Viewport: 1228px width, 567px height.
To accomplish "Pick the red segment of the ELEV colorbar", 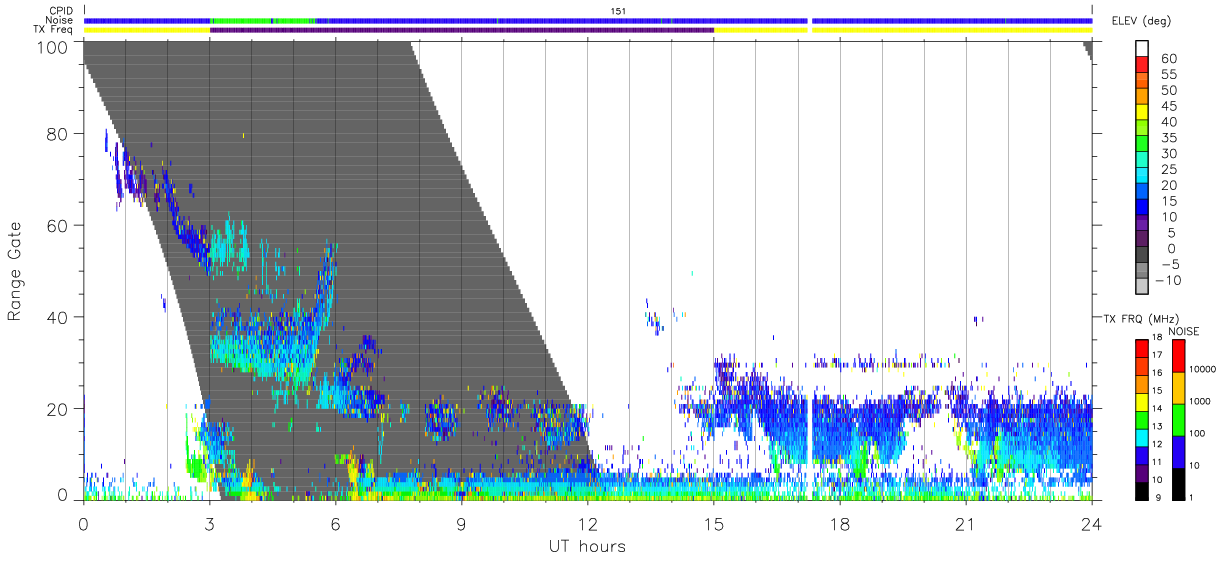I will pyautogui.click(x=1142, y=66).
